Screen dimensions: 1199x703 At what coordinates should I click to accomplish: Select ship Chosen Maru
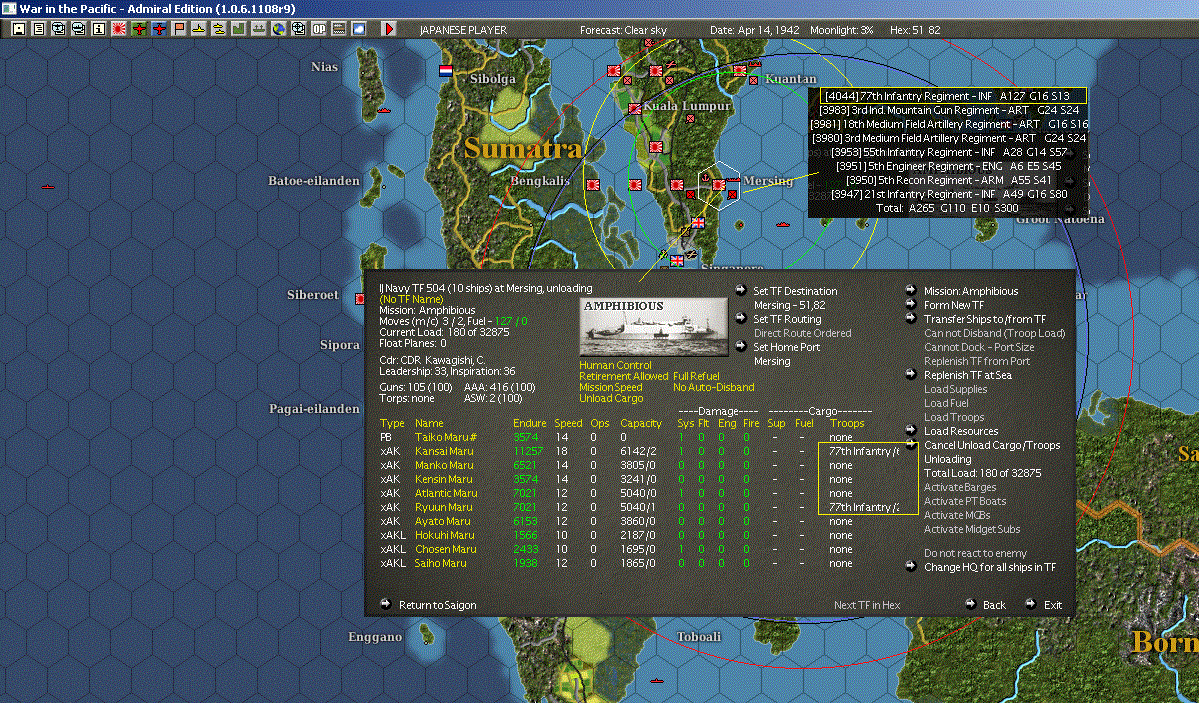click(446, 548)
